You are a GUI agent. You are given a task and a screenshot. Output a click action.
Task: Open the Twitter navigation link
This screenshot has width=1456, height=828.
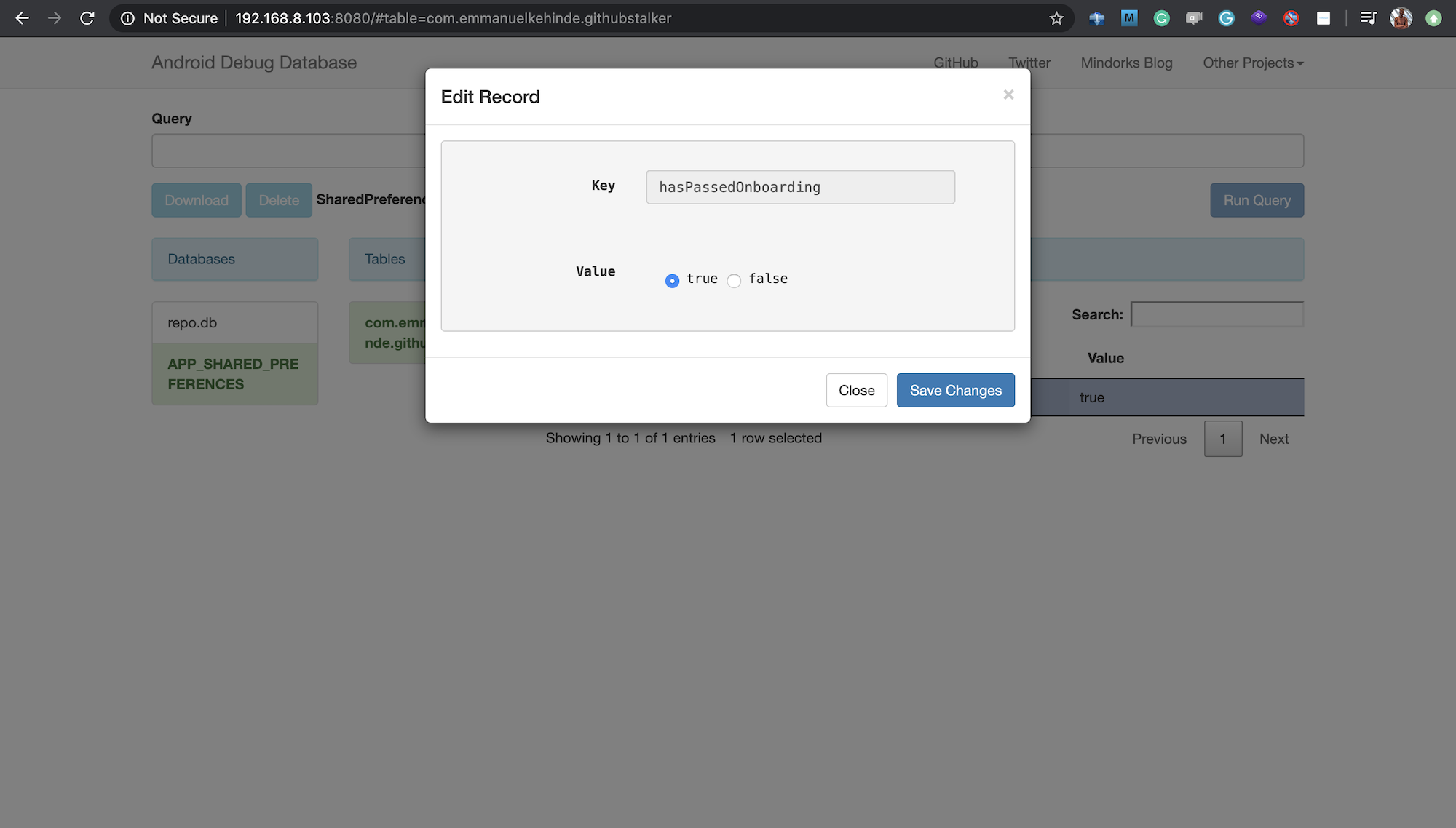point(1029,63)
